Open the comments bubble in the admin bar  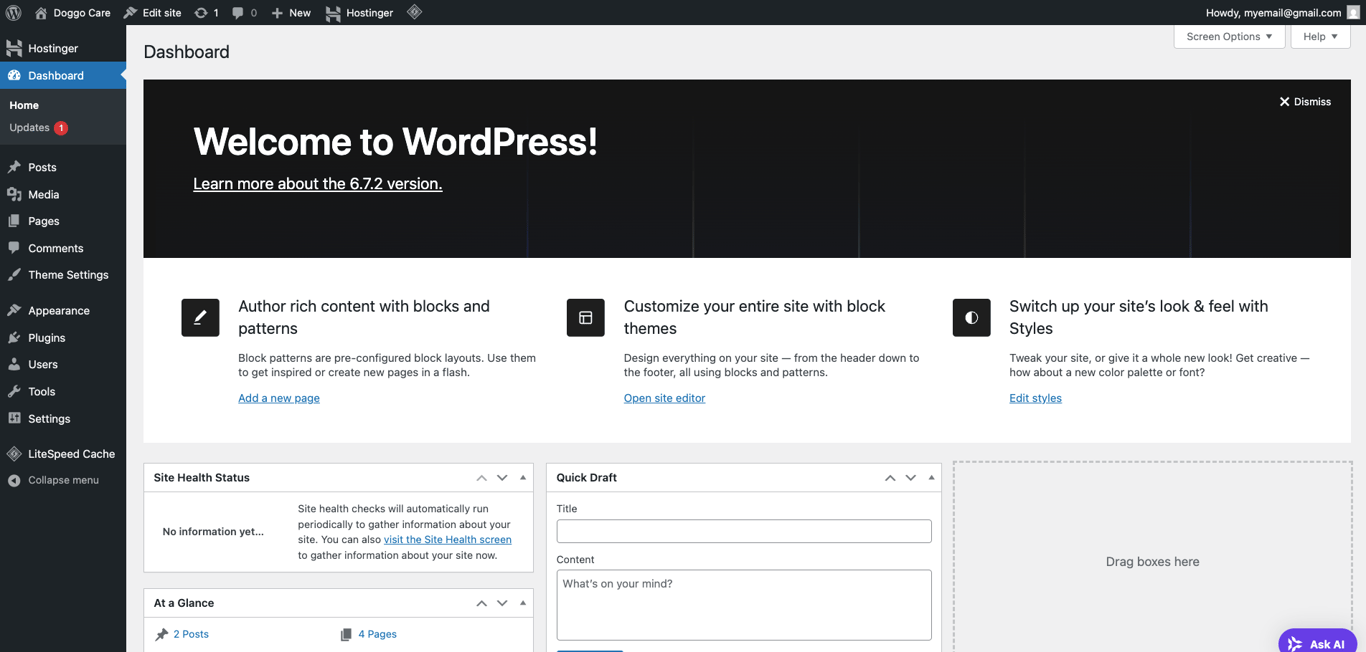click(x=239, y=12)
